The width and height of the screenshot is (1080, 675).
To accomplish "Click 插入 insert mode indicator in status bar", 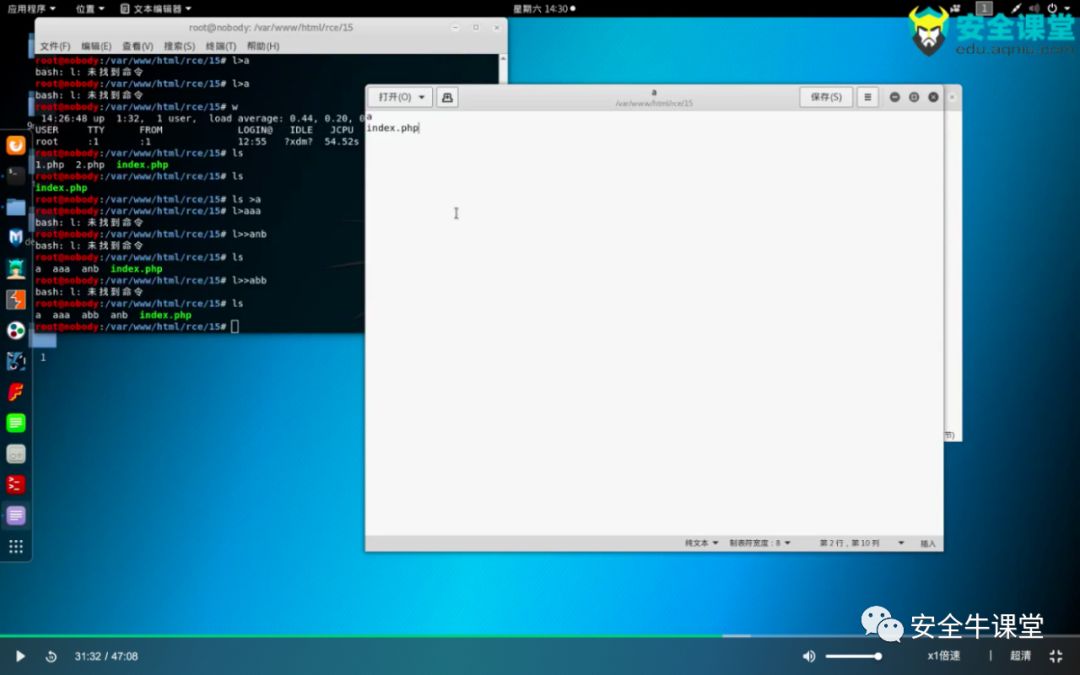I will tap(928, 543).
